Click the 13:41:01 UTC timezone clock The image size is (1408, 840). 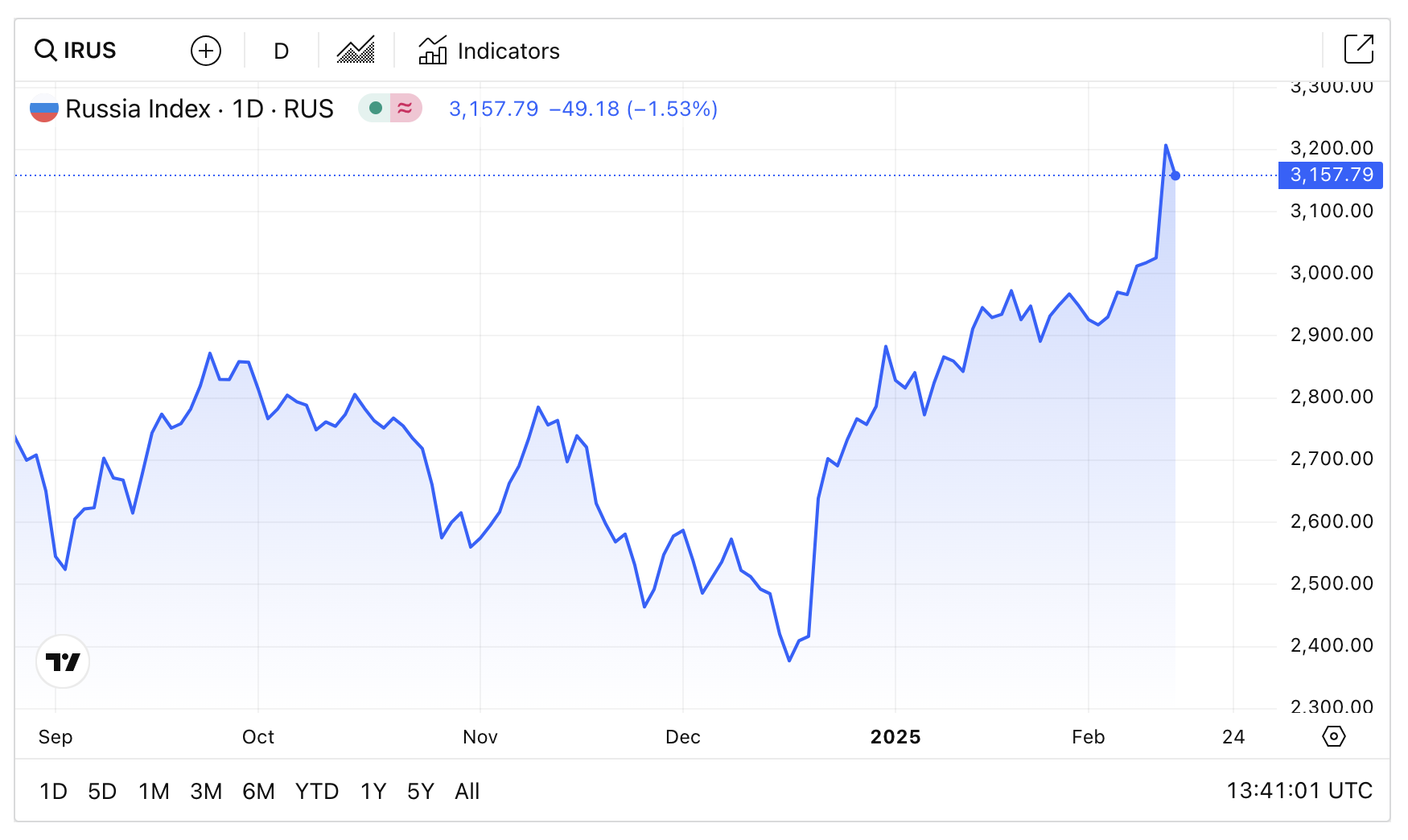click(1299, 791)
